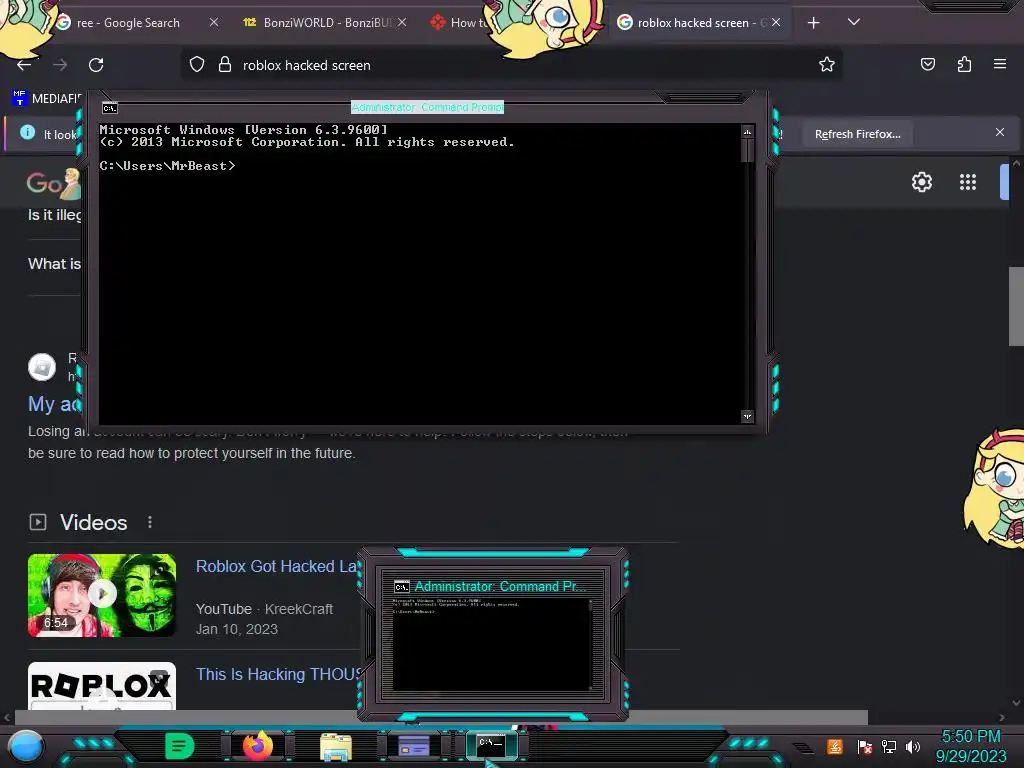Click the 'My ac...' search result heading

[54, 404]
